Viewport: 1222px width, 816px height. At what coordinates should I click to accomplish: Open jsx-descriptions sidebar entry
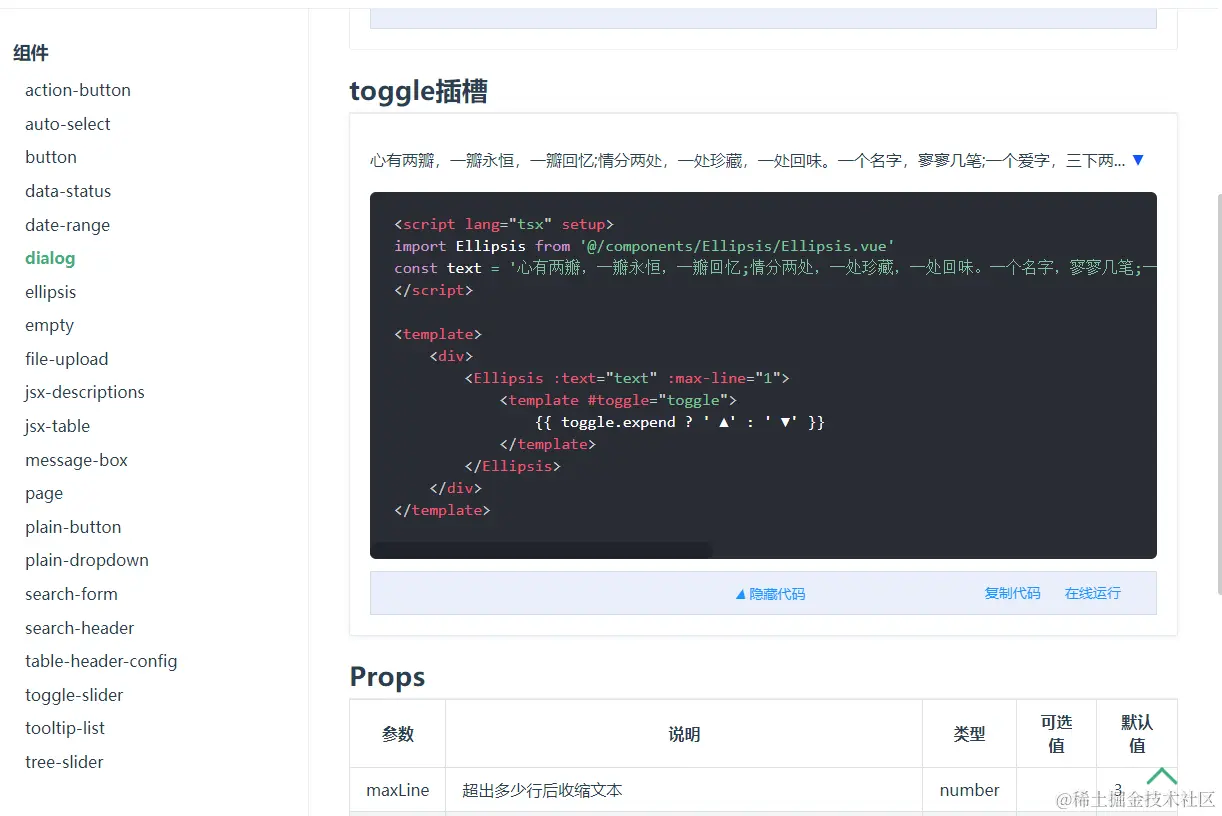[85, 392]
